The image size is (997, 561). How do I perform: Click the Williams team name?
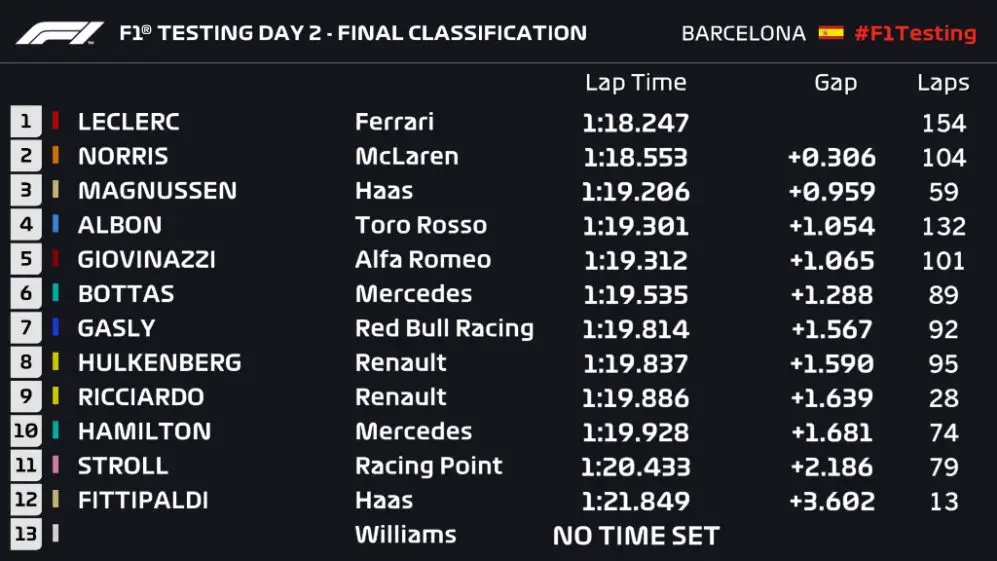pos(405,535)
